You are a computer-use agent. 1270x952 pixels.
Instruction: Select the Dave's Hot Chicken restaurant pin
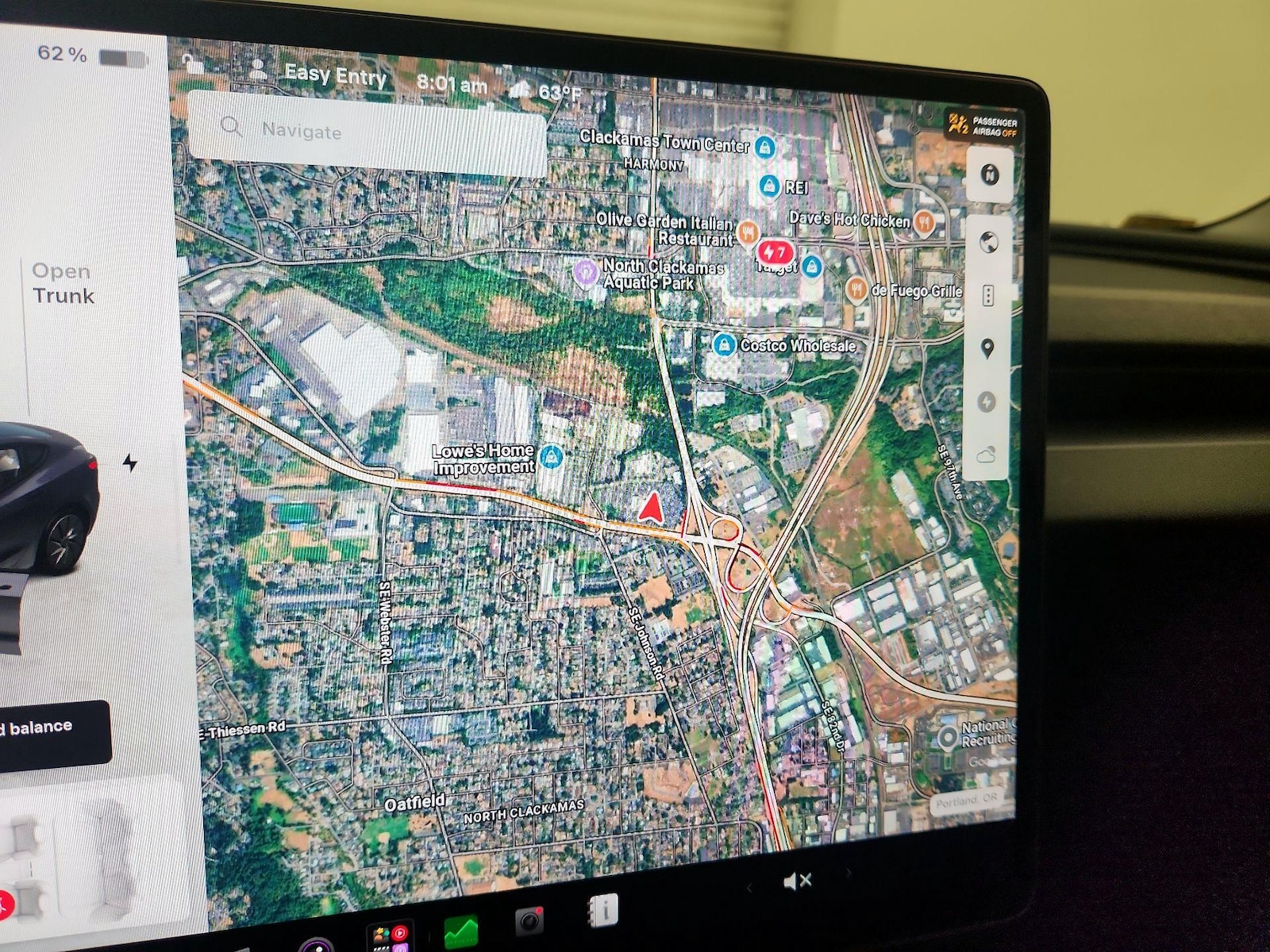coord(923,222)
